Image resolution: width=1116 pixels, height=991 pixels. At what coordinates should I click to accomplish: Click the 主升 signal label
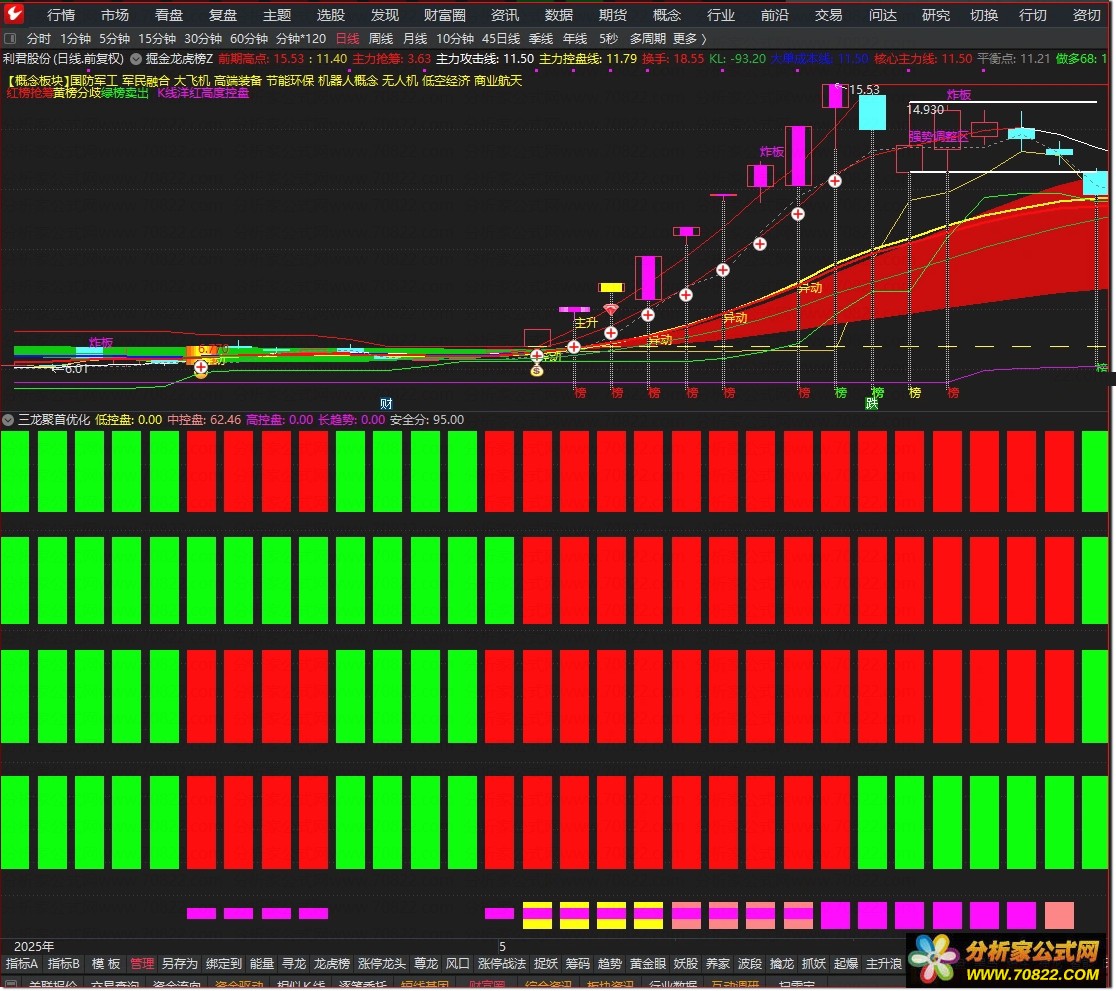point(586,323)
